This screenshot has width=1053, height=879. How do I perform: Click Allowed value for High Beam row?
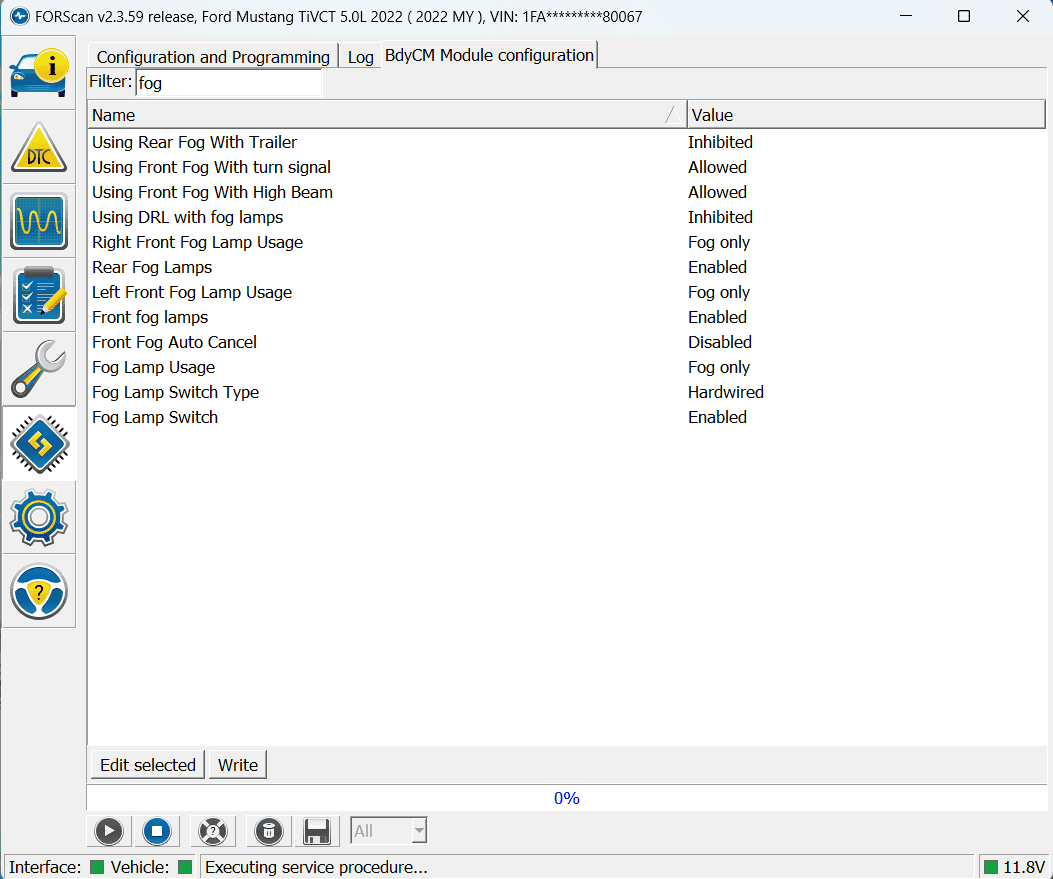[x=717, y=192]
